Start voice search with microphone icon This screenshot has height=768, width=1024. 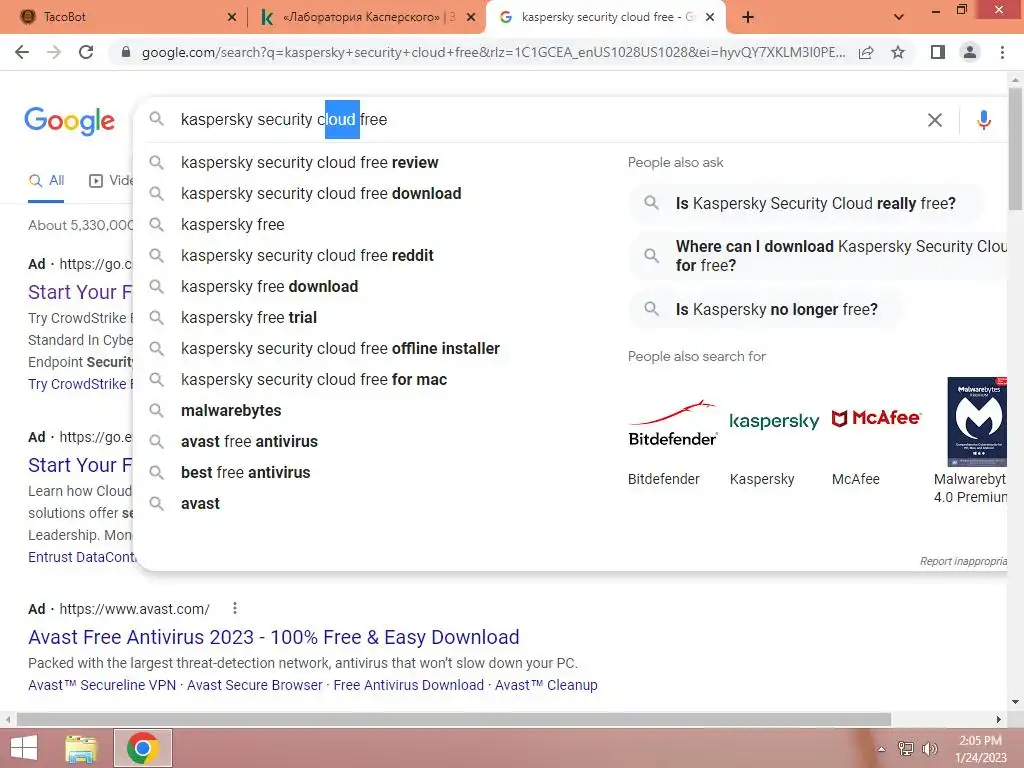tap(984, 120)
